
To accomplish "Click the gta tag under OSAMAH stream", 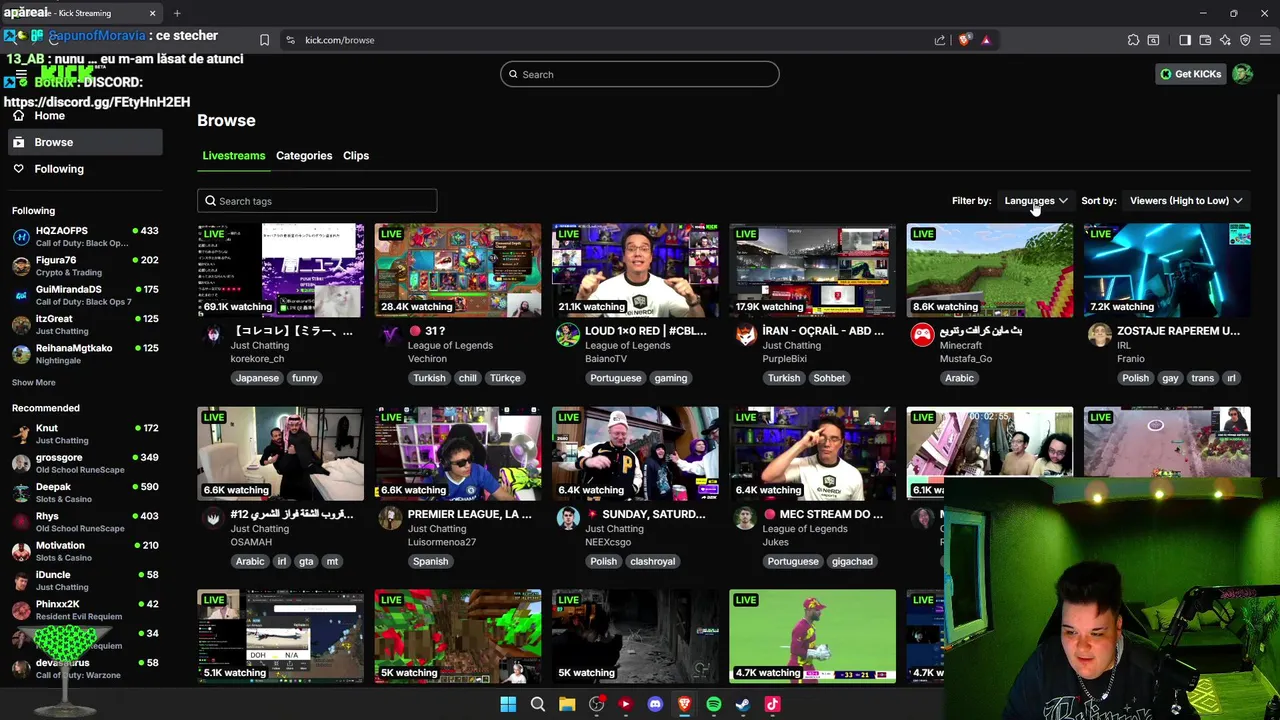I will (x=306, y=561).
